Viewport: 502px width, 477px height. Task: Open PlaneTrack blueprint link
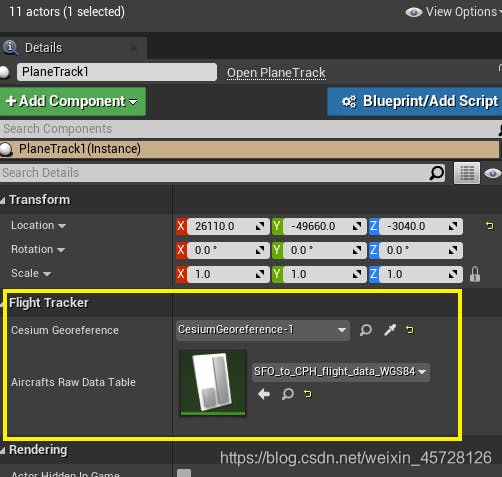coord(276,73)
